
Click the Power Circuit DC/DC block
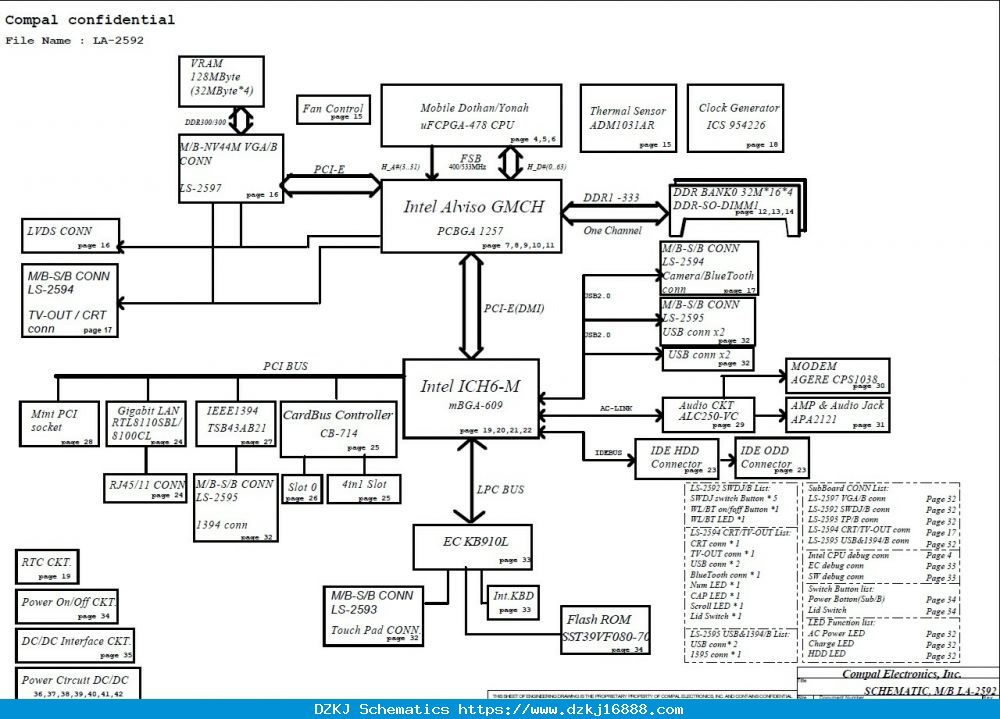coord(78,684)
